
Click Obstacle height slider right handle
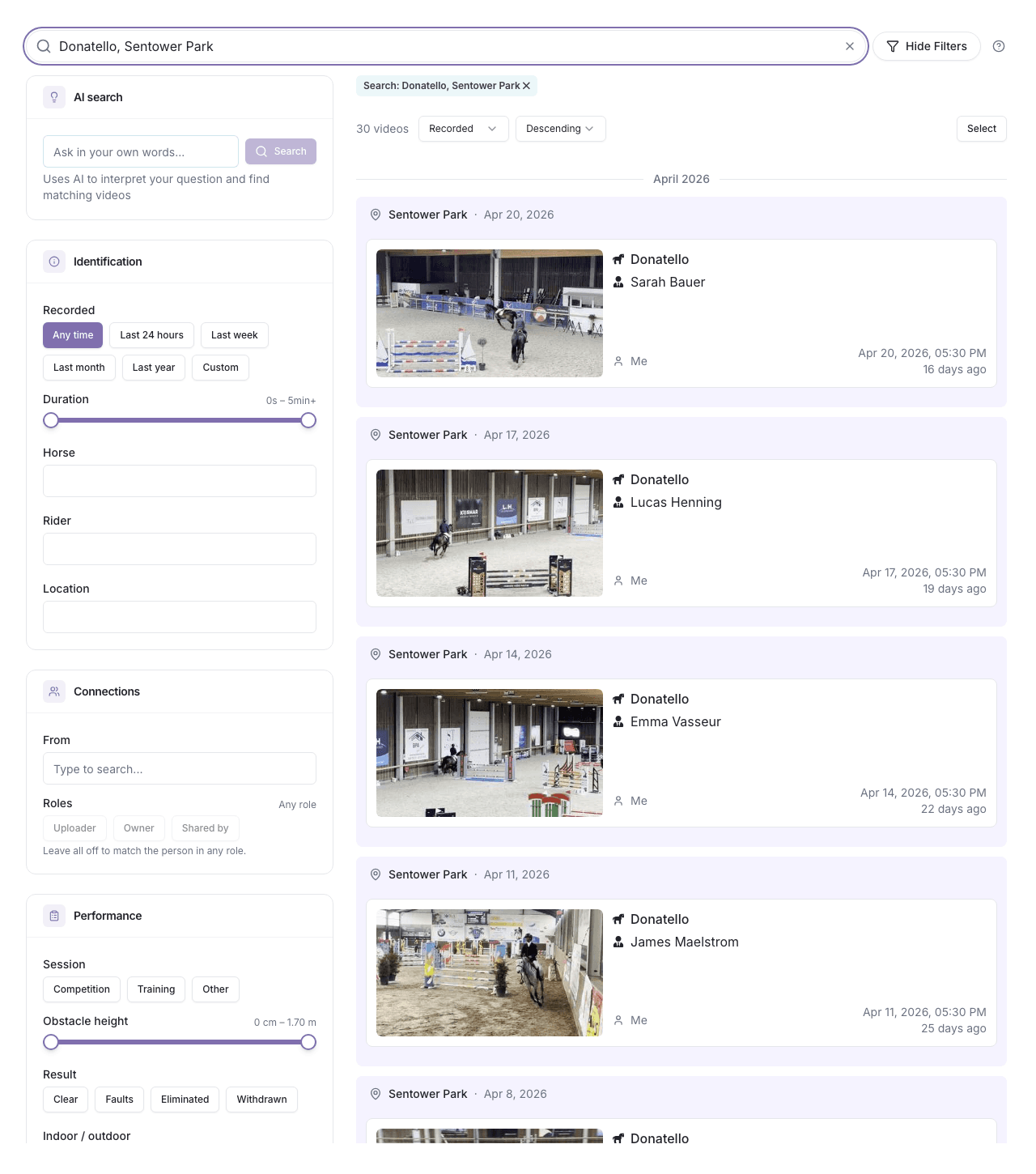[308, 1042]
